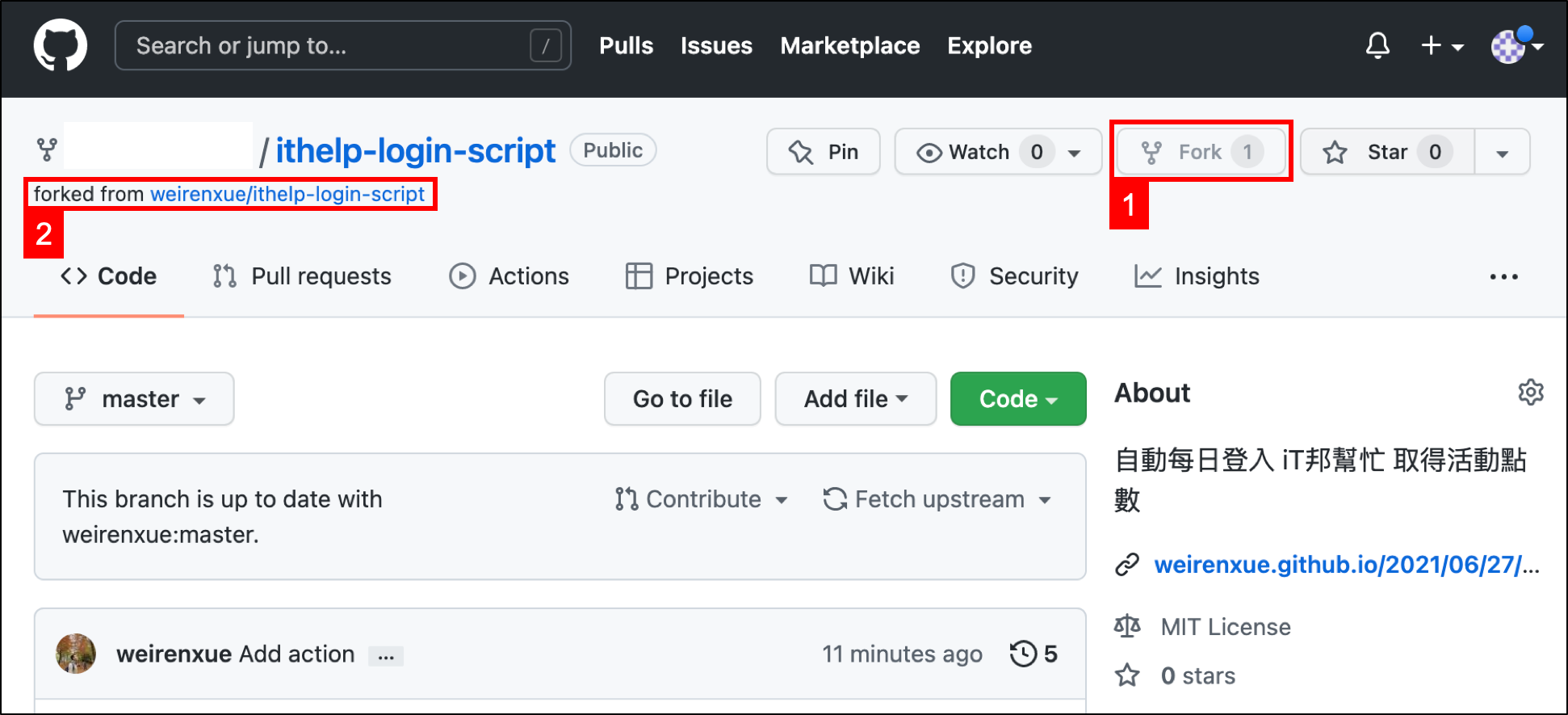The image size is (1568, 715).
Task: Expand the Fetch upstream menu
Action: 937,499
